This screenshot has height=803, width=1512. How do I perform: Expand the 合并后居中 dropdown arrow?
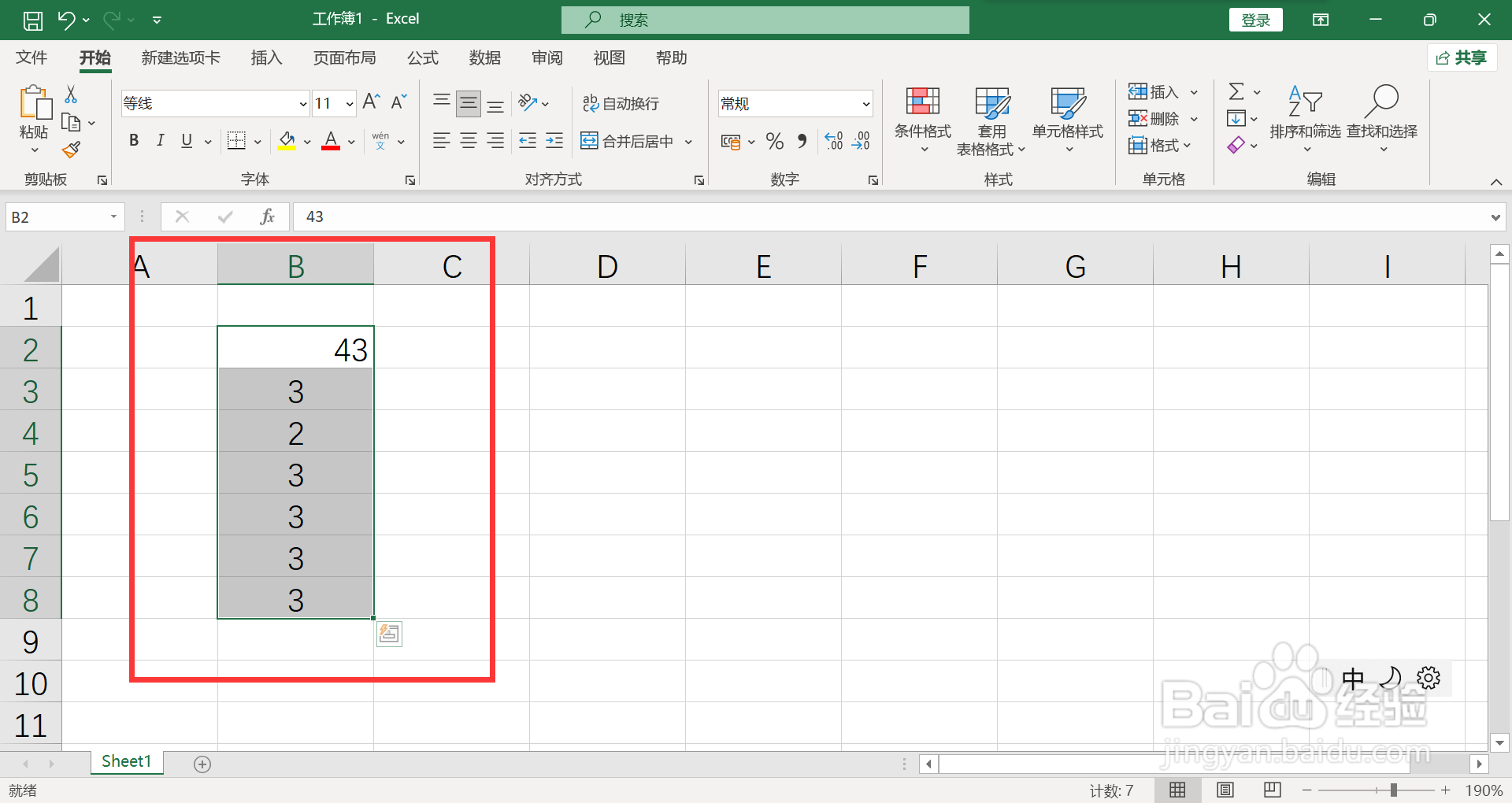[689, 142]
